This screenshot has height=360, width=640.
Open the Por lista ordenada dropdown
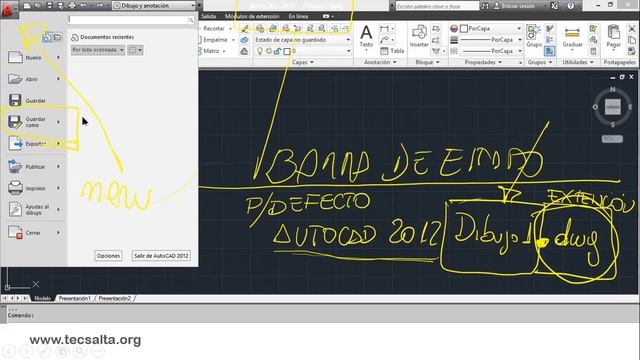coord(98,50)
